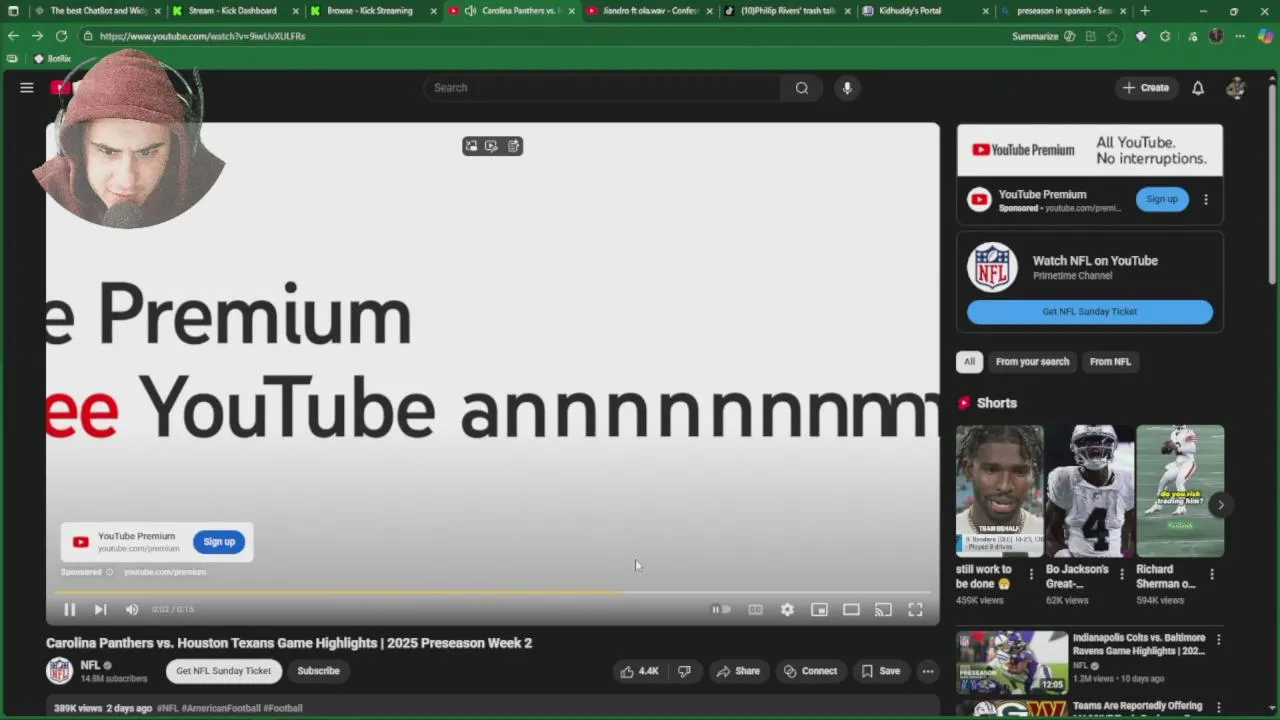The height and width of the screenshot is (720, 1280).
Task: Go back in the browser
Action: pyautogui.click(x=13, y=36)
